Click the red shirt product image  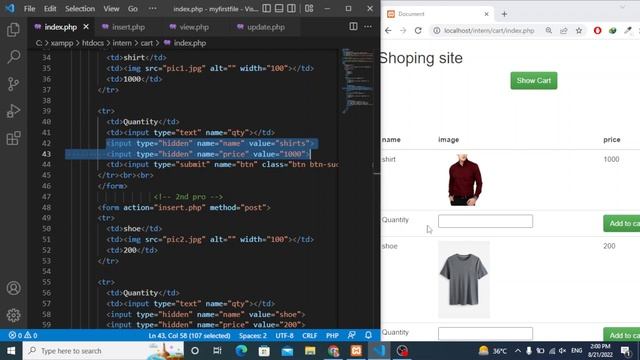click(465, 180)
